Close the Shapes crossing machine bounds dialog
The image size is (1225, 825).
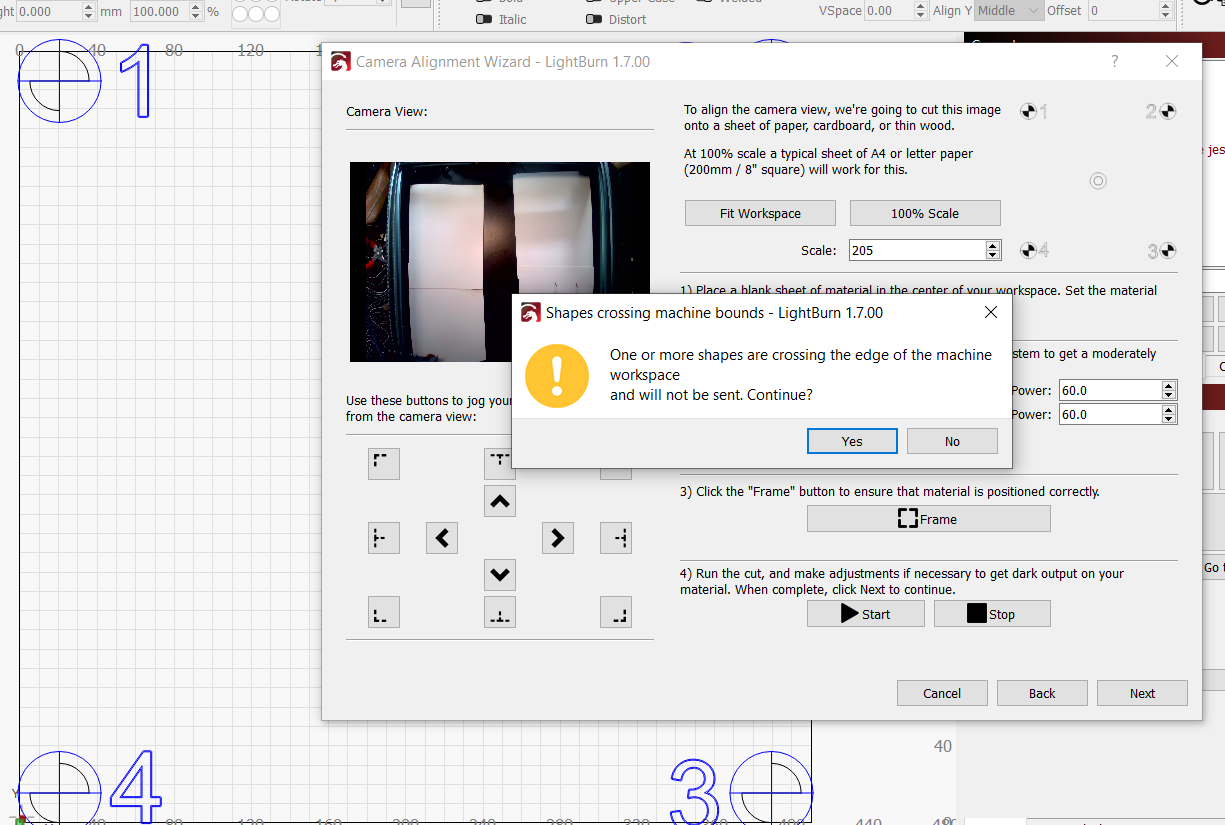(990, 313)
